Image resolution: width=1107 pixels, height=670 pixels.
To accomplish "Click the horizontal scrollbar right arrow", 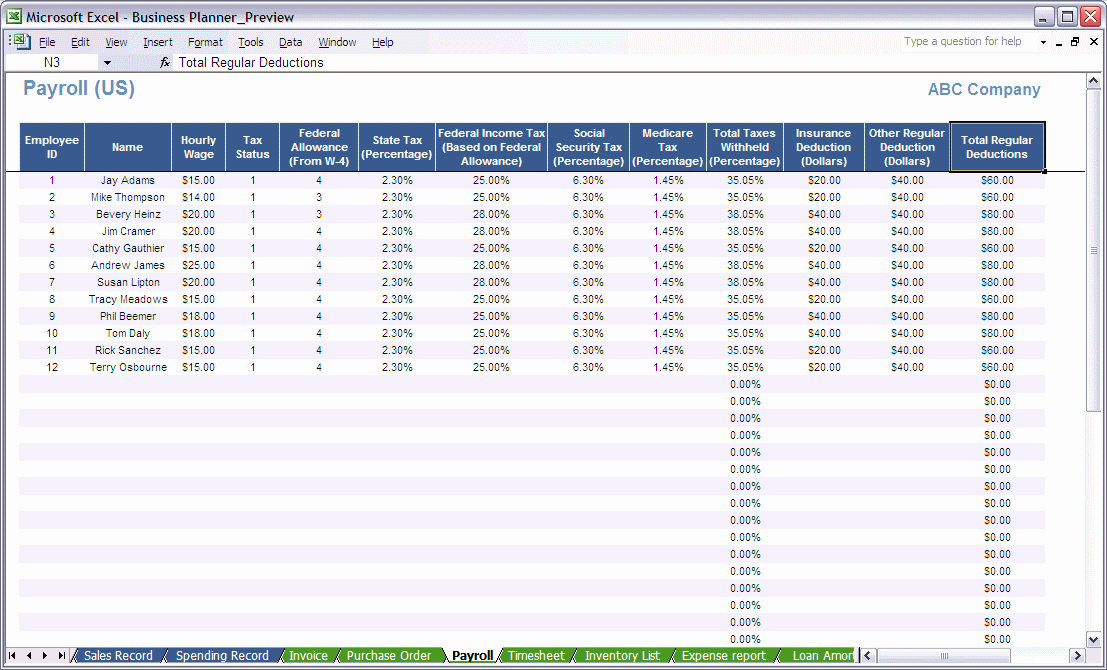I will (x=1077, y=655).
